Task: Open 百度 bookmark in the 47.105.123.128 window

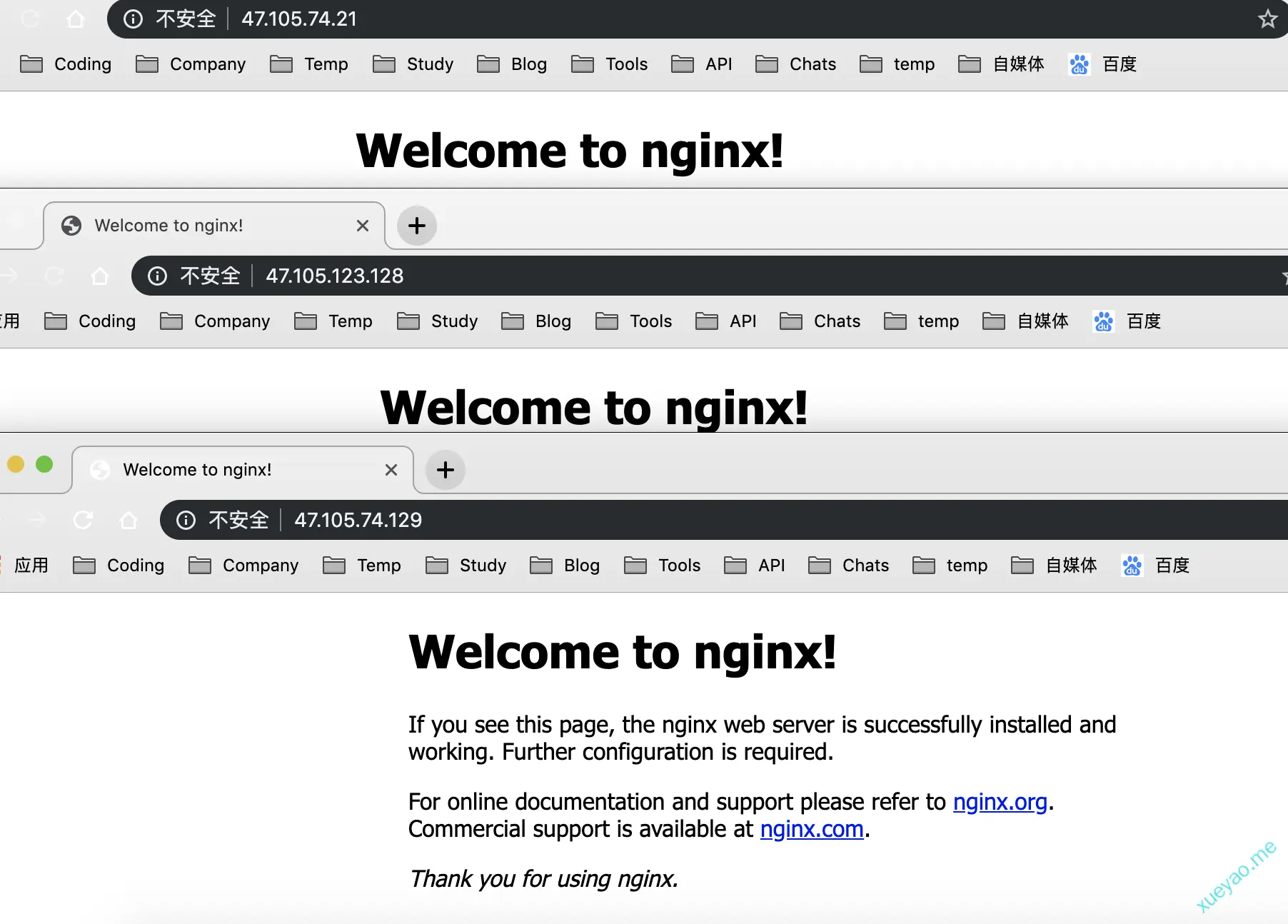Action: [1127, 321]
